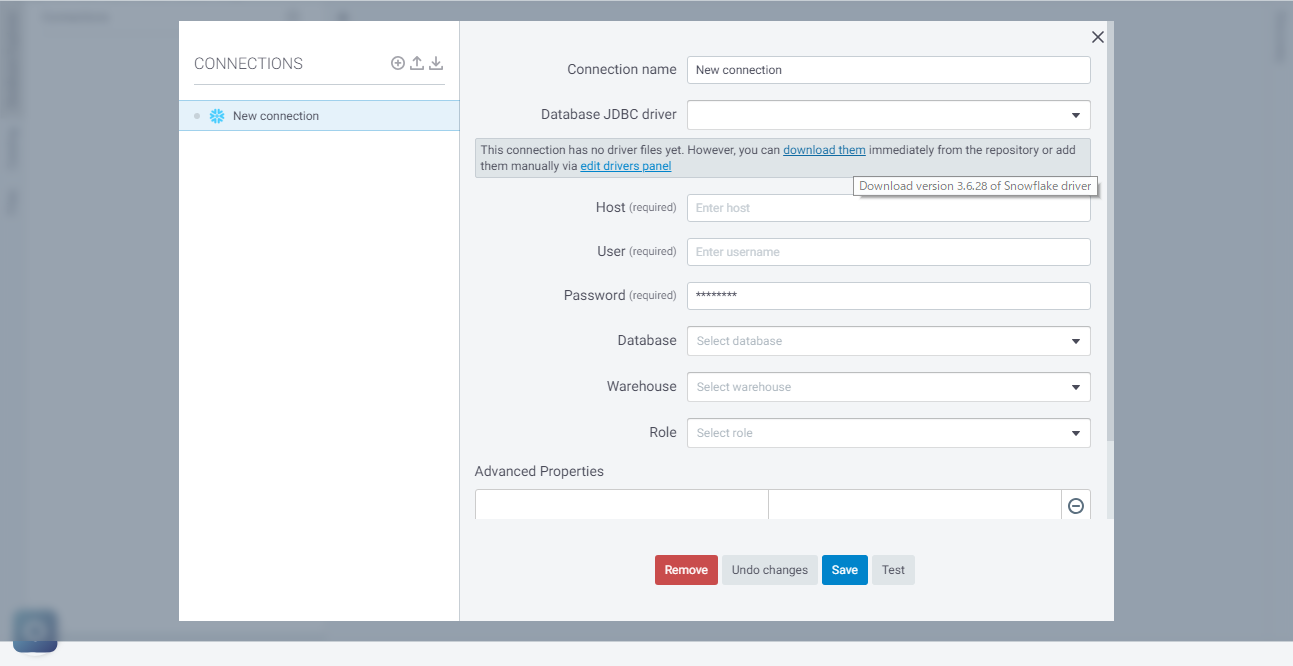Click the Snowflake icon beside New connection
The image size is (1293, 666).
[217, 115]
